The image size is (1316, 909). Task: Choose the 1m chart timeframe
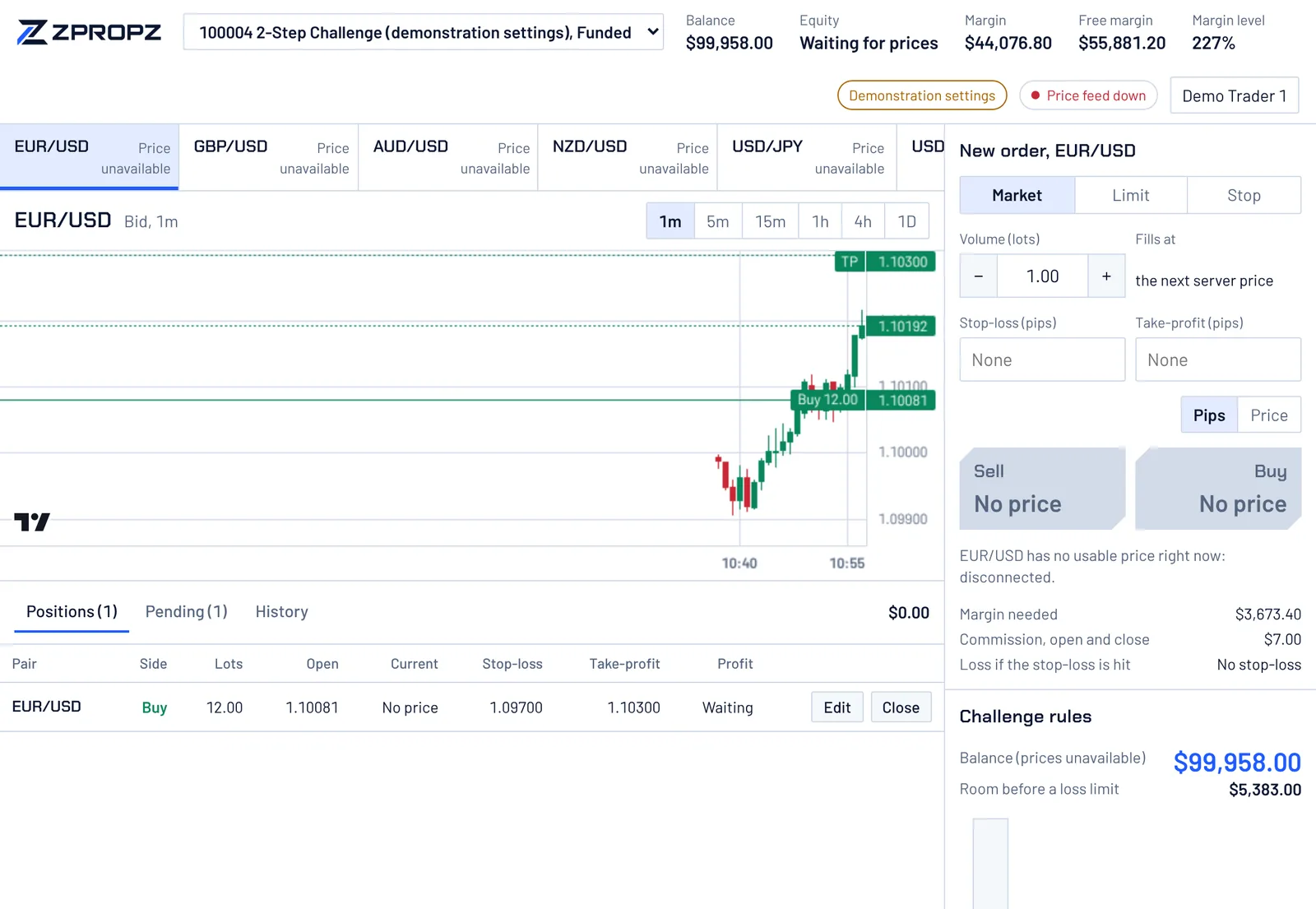(x=670, y=221)
